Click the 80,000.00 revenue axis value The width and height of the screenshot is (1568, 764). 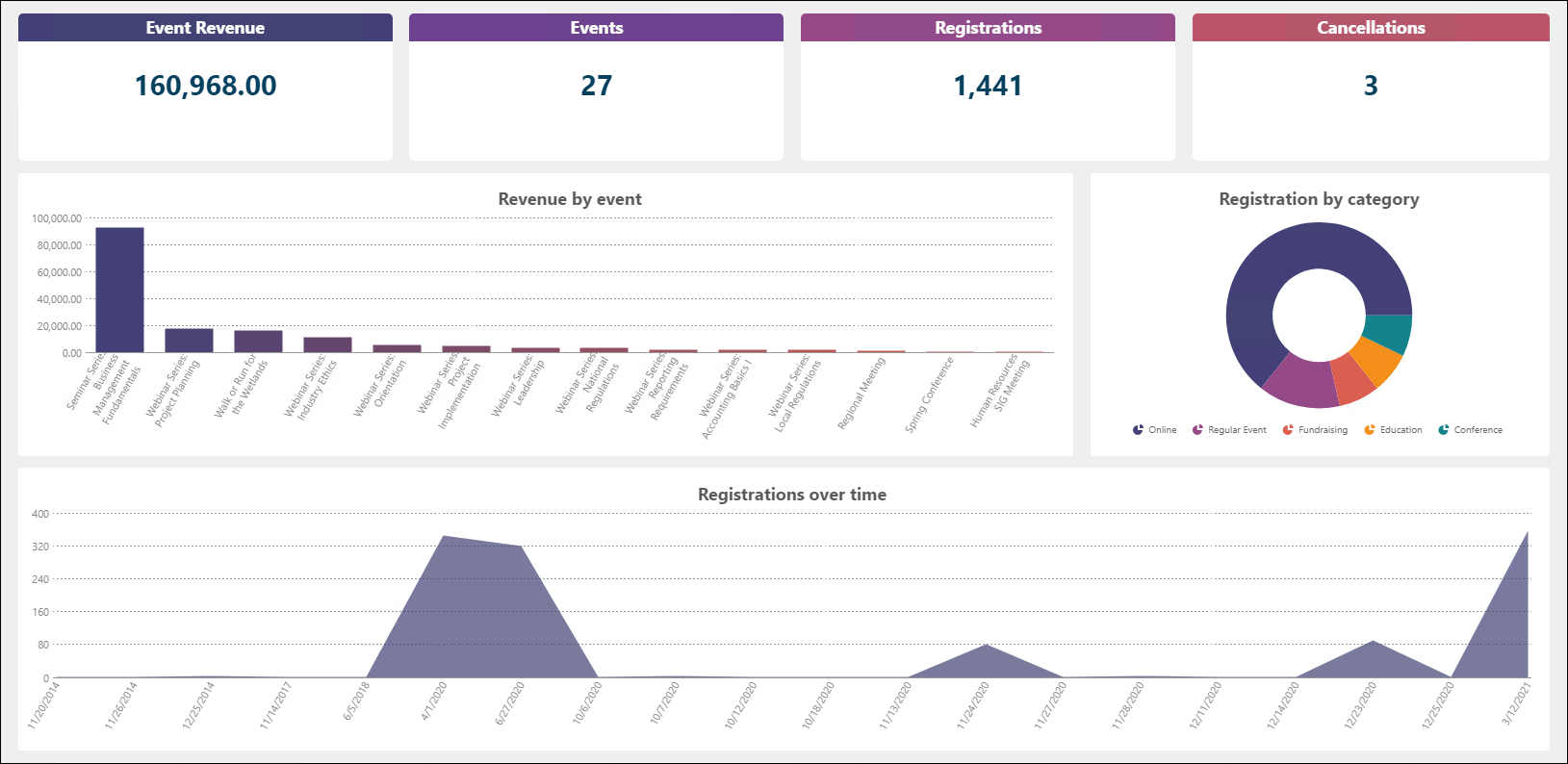pyautogui.click(x=60, y=245)
